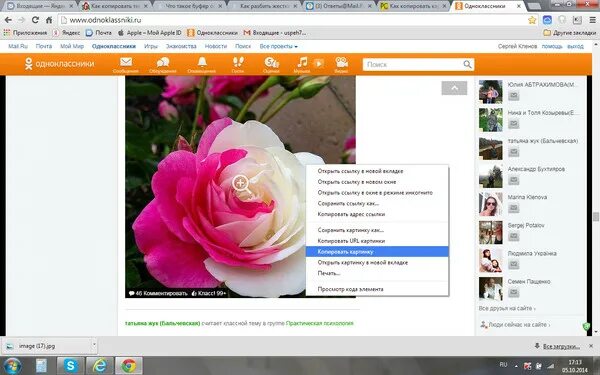Image resolution: width=600 pixels, height=375 pixels.
Task: Click the zoom magnifier on the rose photo
Action: click(241, 184)
